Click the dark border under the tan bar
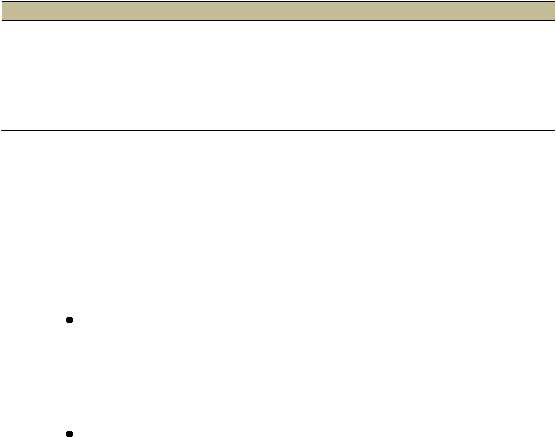556x437 pixels. click(x=278, y=20)
